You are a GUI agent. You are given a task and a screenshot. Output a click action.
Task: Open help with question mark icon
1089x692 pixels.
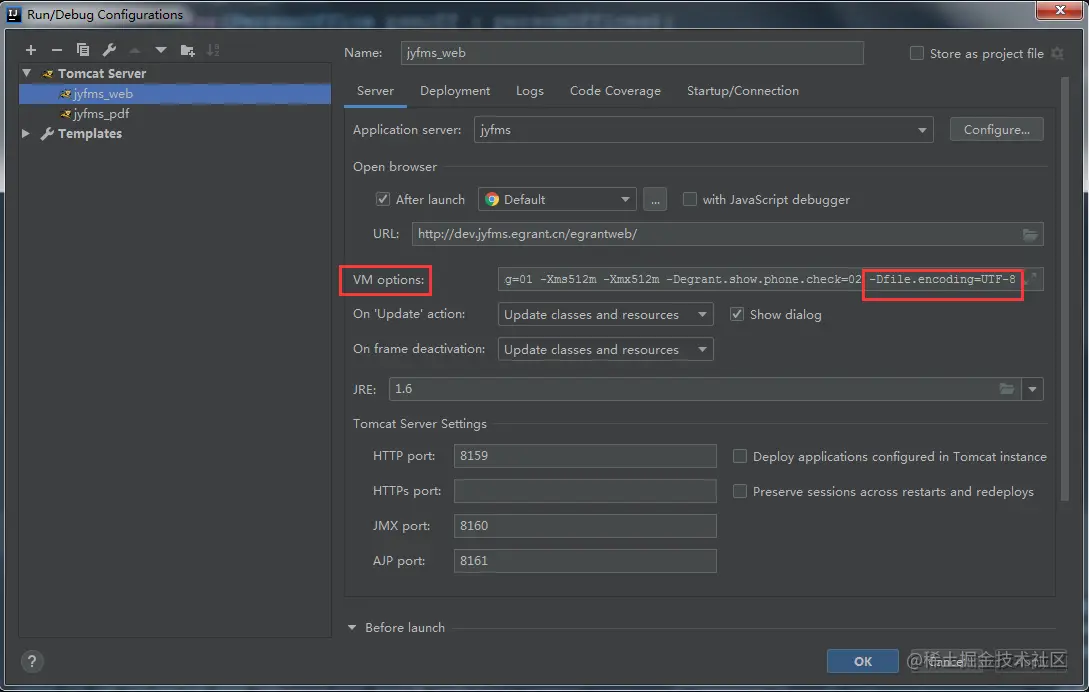(32, 661)
